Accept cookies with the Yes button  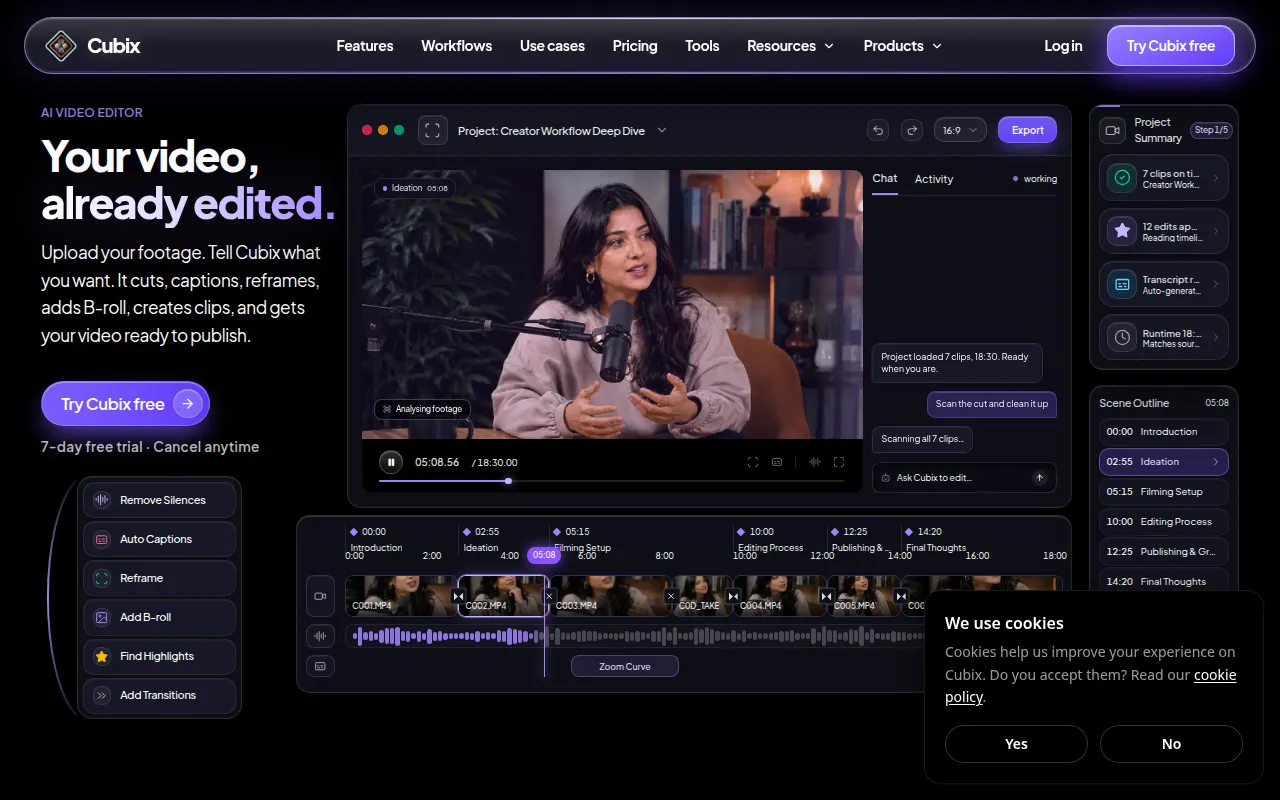coord(1016,744)
